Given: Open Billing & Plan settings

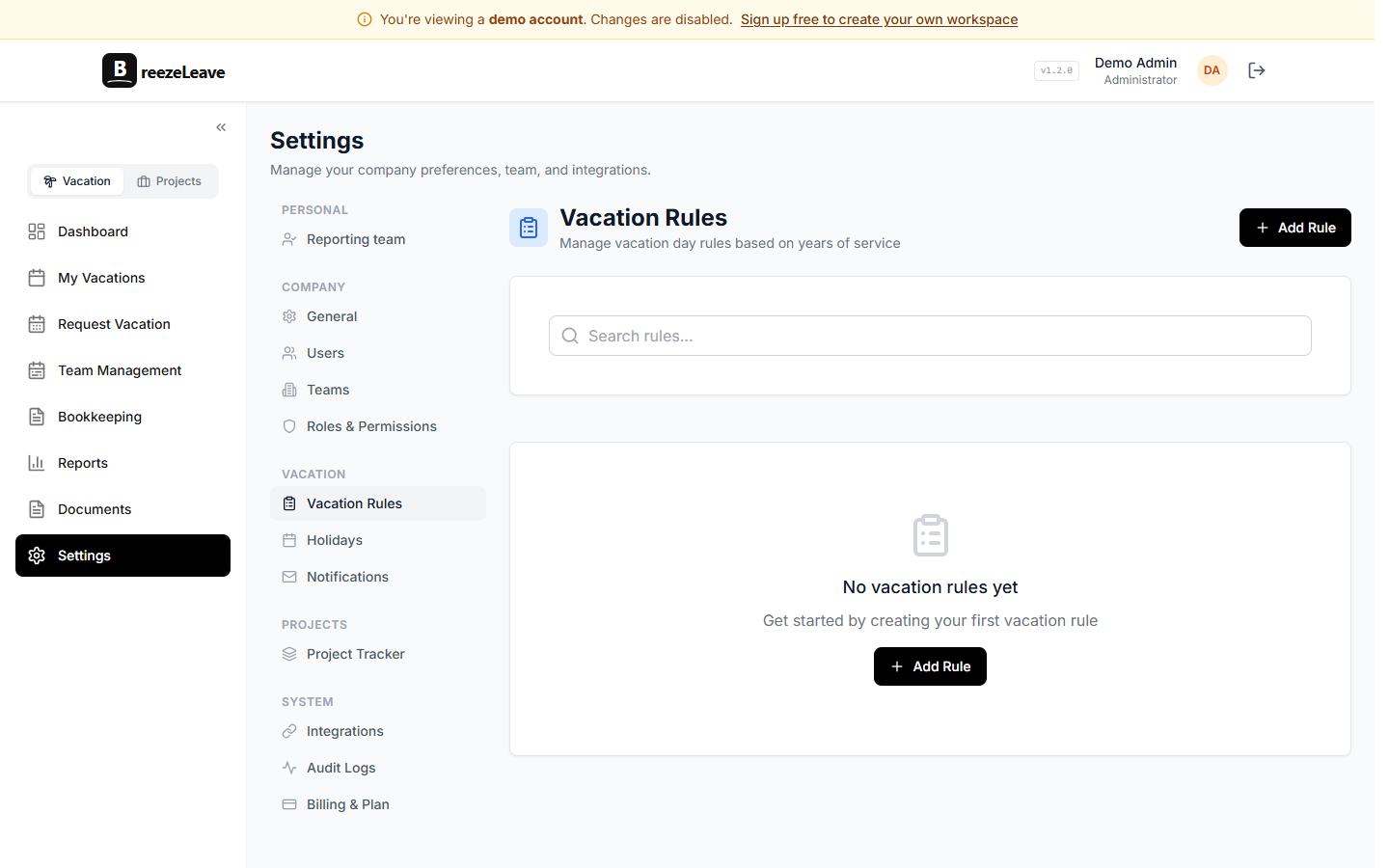Looking at the screenshot, I should point(378,804).
